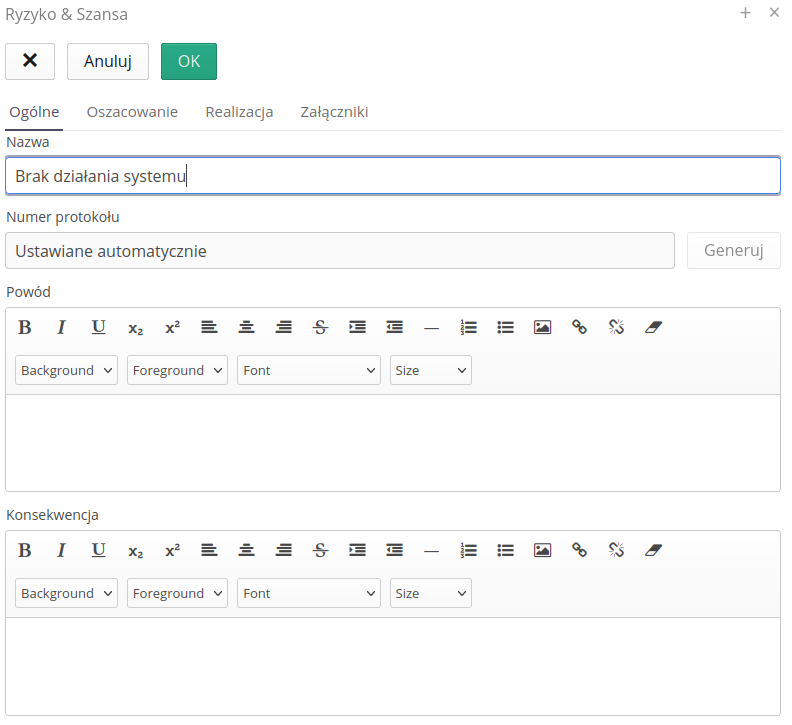
Task: Open the Załączniki tab
Action: [334, 112]
